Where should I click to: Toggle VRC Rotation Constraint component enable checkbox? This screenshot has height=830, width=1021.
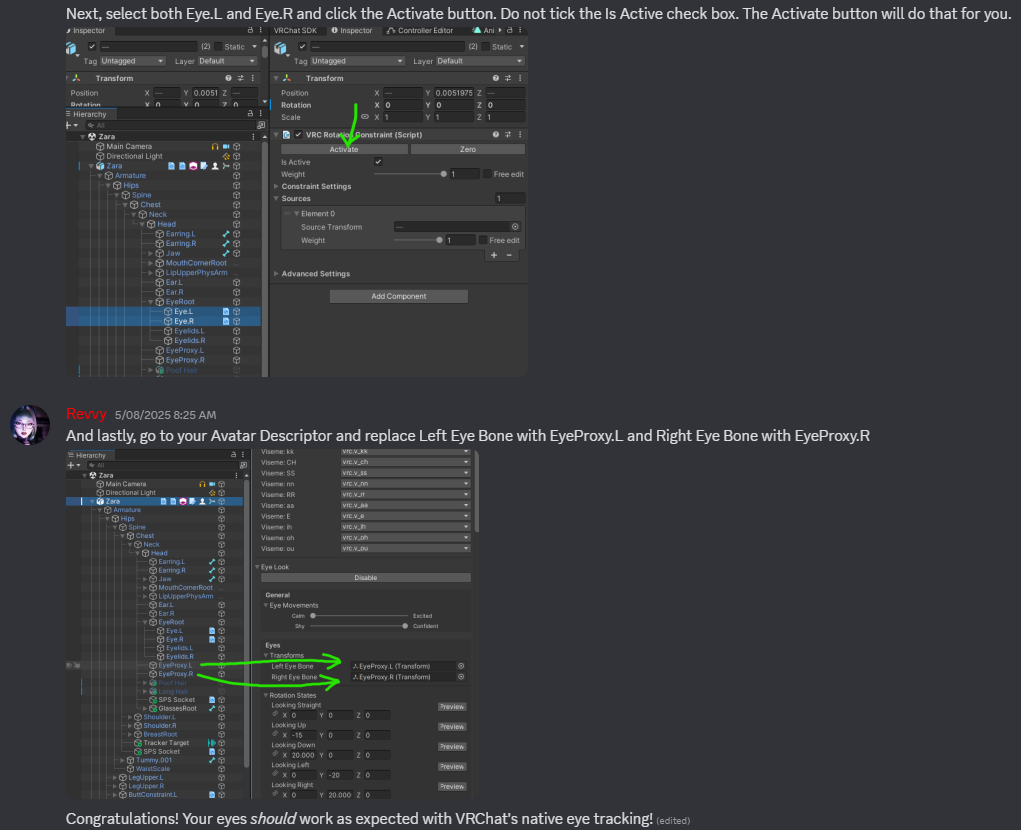coord(298,134)
